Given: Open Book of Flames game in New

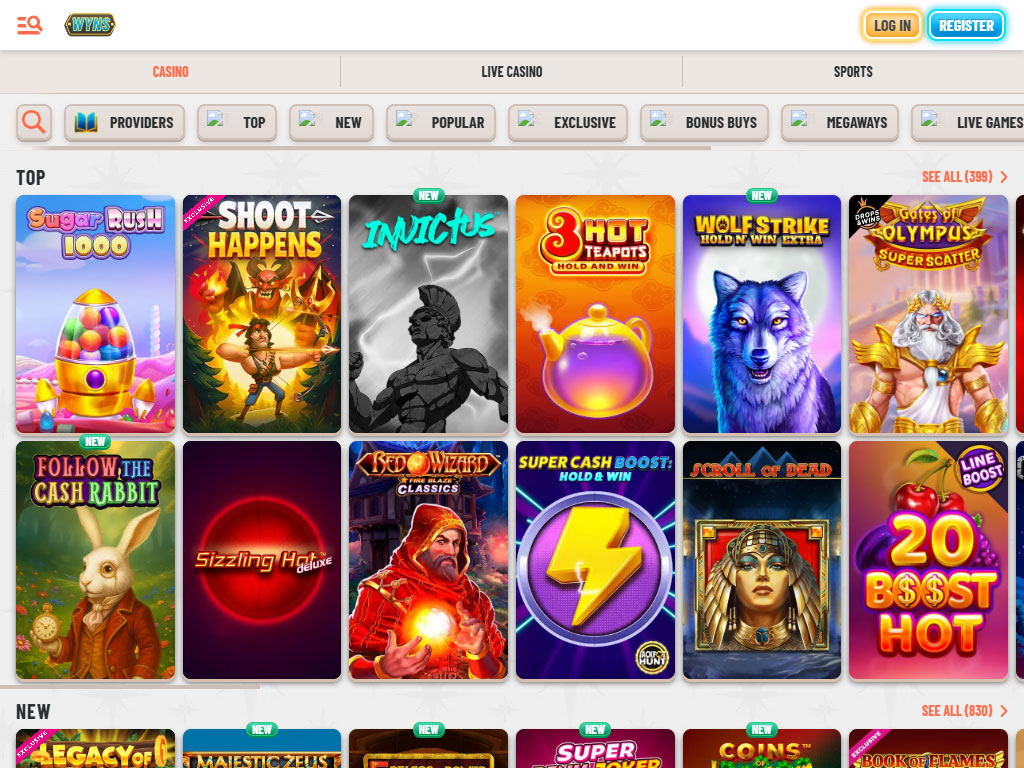Looking at the screenshot, I should pos(929,748).
